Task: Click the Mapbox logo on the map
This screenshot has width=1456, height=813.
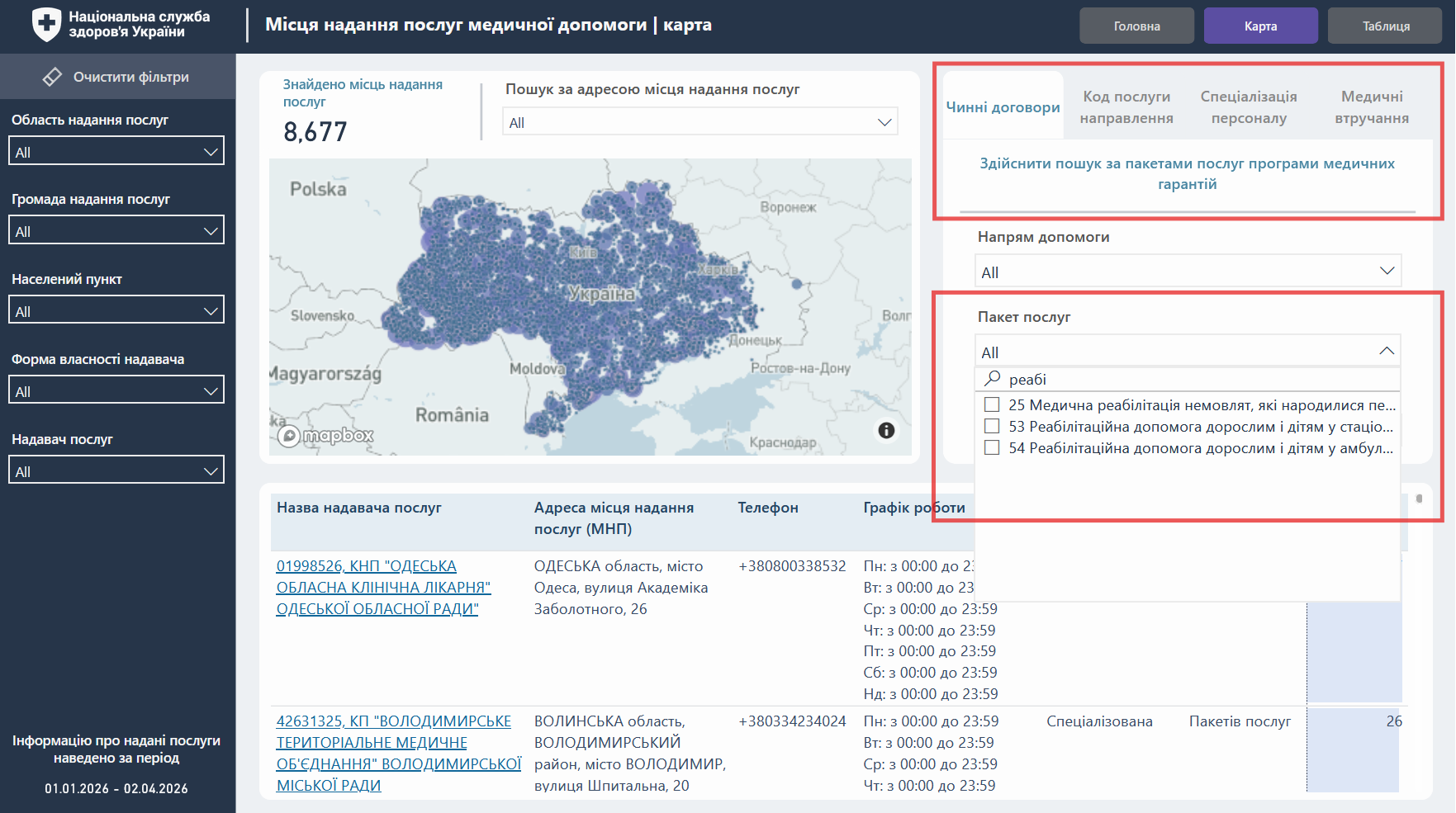Action: tap(325, 435)
